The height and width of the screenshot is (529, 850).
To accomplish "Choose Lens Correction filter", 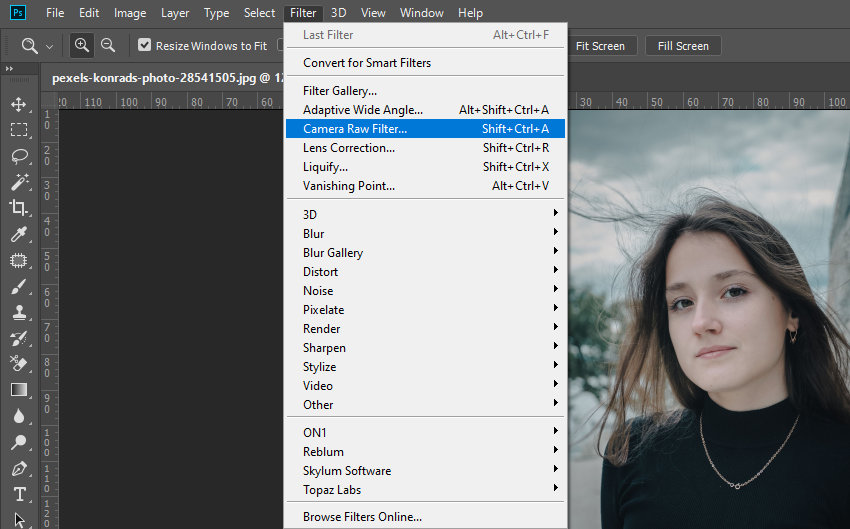I will pos(426,147).
